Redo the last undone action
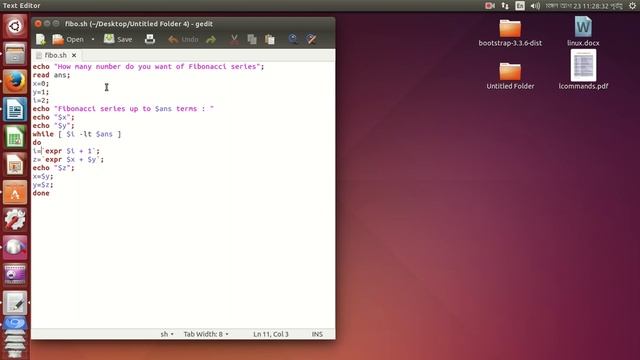This screenshot has height=360, width=640. click(211, 39)
